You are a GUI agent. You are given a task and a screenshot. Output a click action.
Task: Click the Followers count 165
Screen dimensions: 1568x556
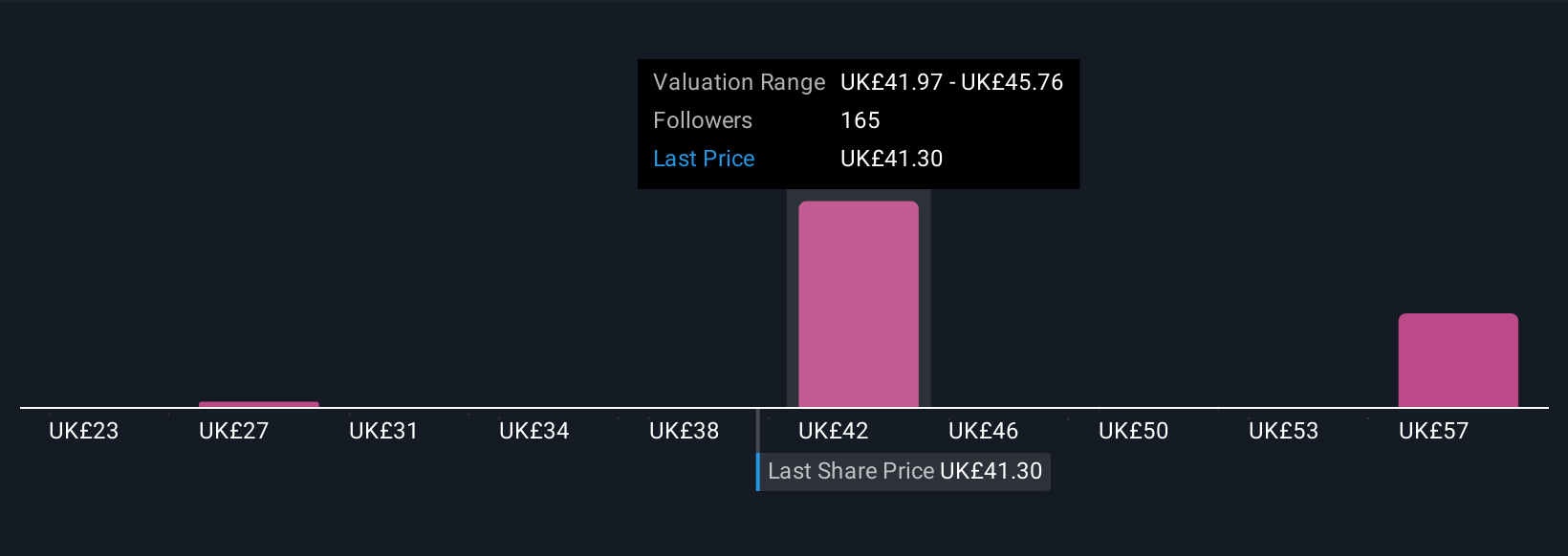860,120
